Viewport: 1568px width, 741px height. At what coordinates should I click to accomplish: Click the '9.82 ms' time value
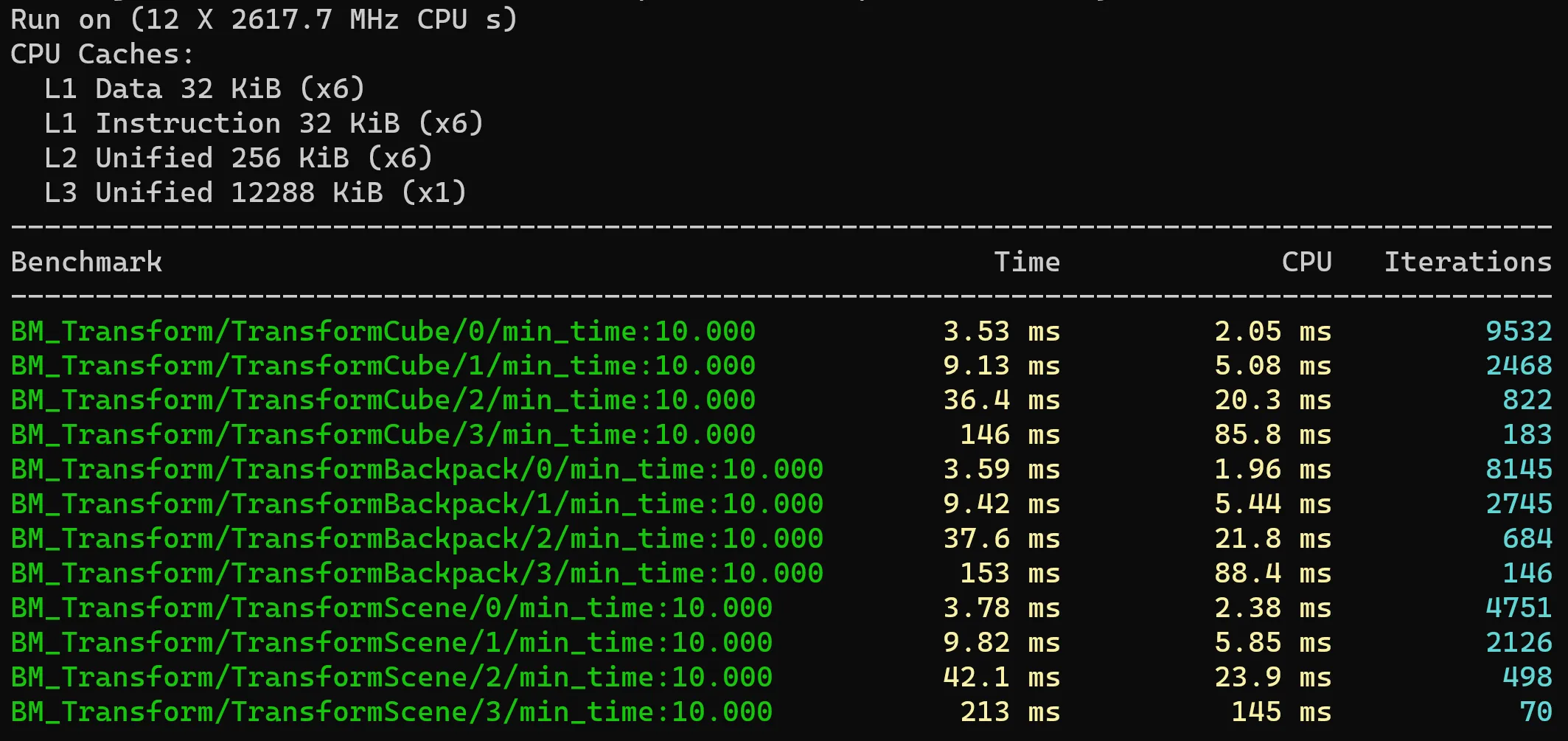(1001, 643)
